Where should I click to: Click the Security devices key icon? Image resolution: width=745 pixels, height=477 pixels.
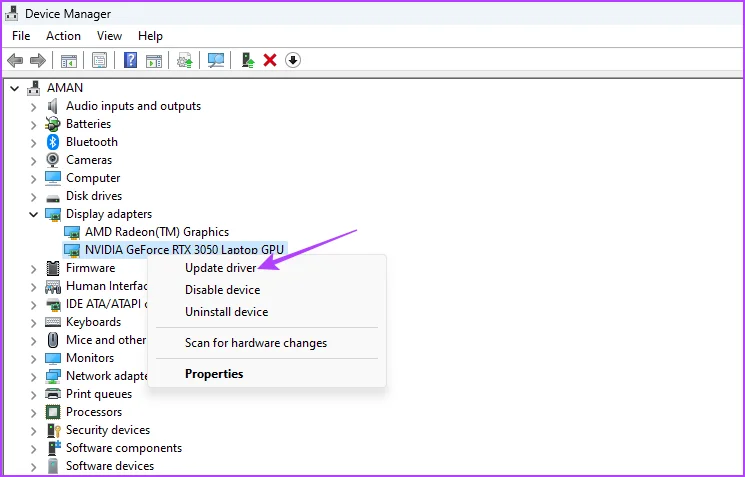pyautogui.click(x=54, y=430)
